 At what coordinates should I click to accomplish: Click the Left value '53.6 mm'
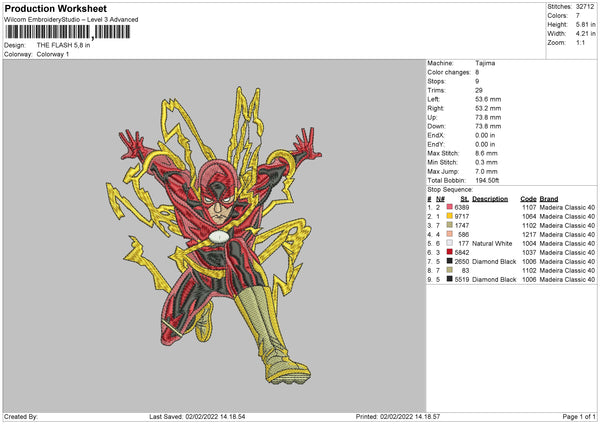(x=488, y=99)
